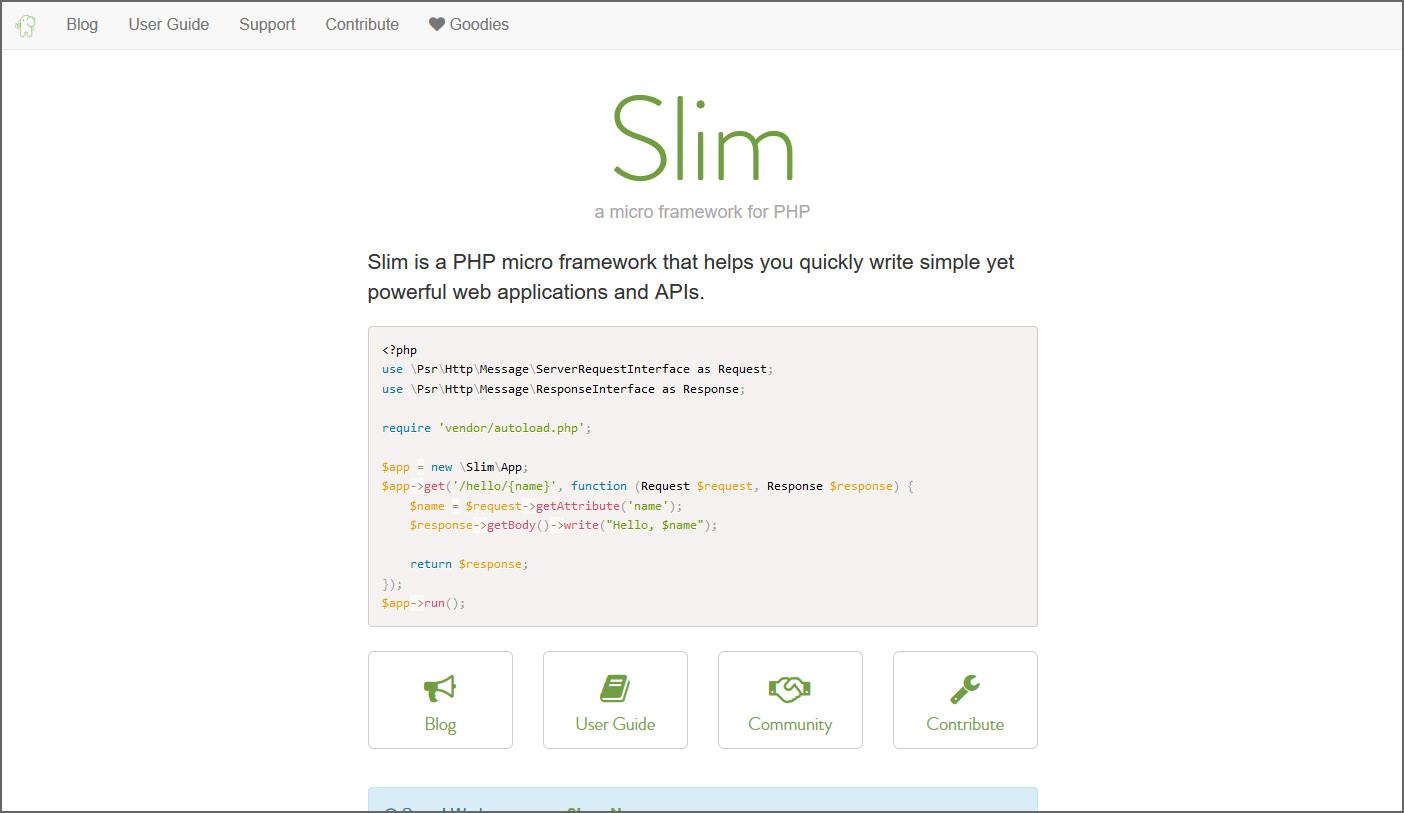
Task: Open the Blog card label link
Action: (x=440, y=724)
